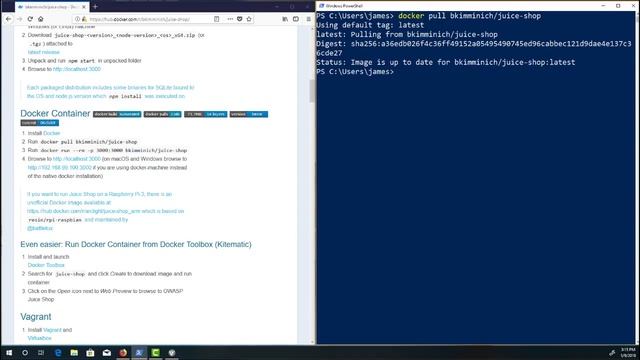
Task: Open Mail app from taskbar
Action: (x=107, y=353)
